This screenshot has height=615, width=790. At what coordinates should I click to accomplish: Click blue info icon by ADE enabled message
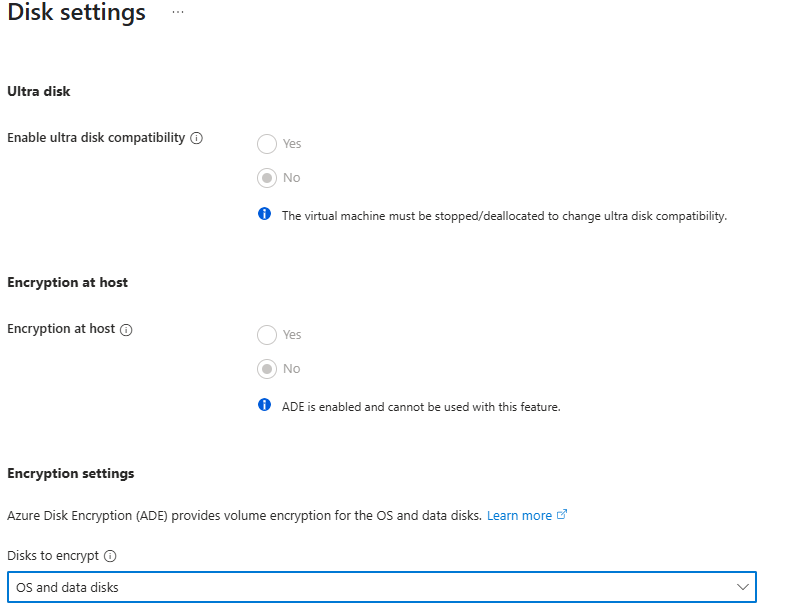[x=265, y=405]
